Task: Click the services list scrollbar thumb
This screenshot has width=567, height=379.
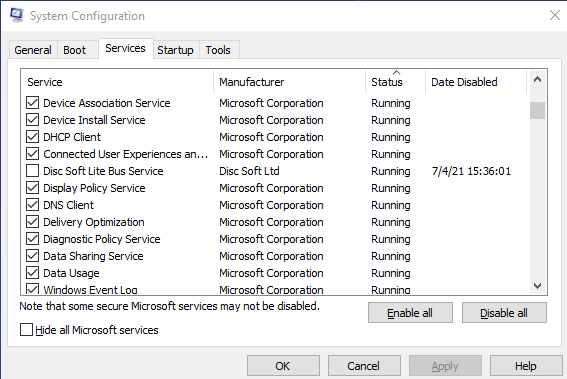Action: click(x=537, y=110)
